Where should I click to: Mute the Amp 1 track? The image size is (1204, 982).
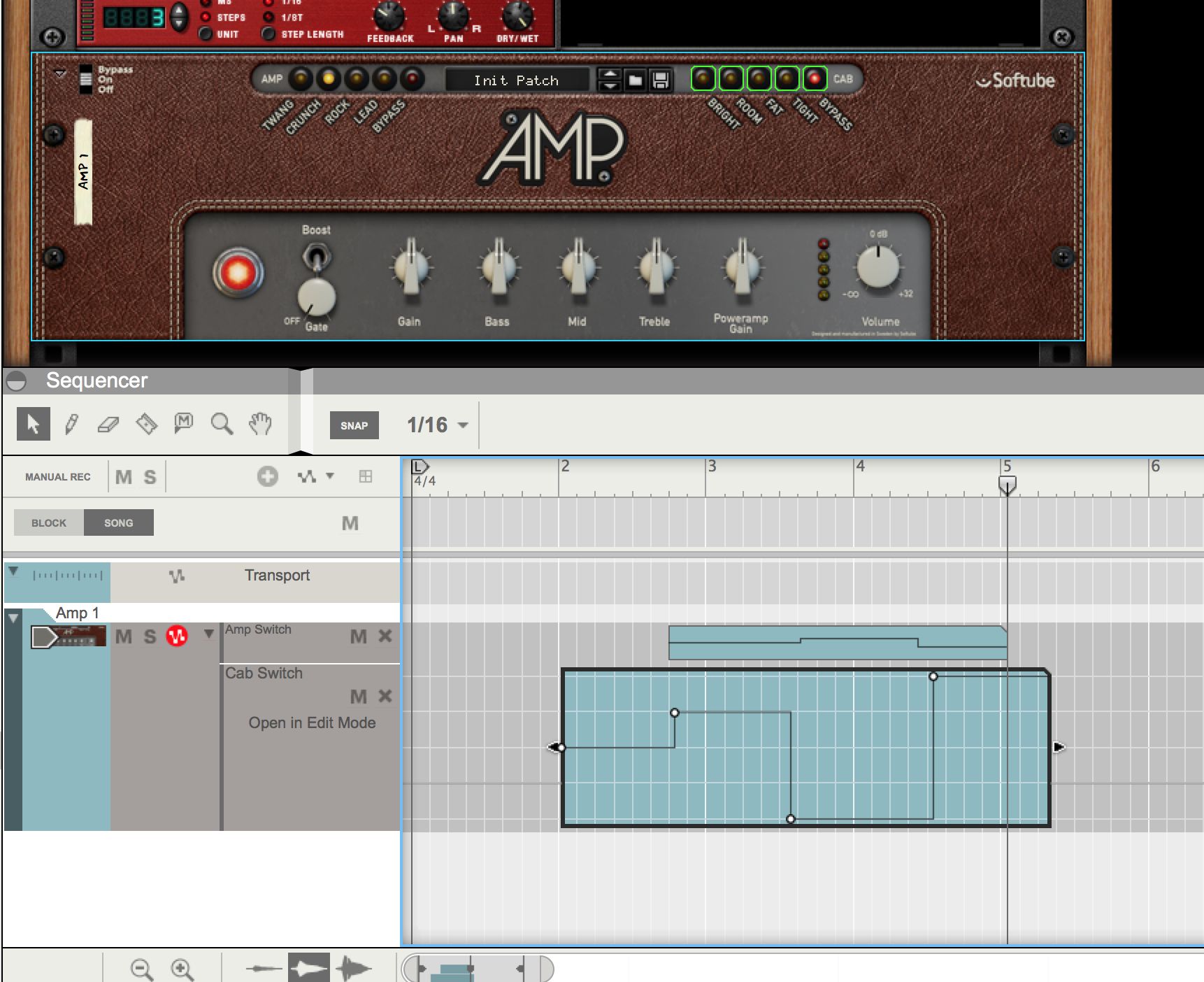click(124, 636)
